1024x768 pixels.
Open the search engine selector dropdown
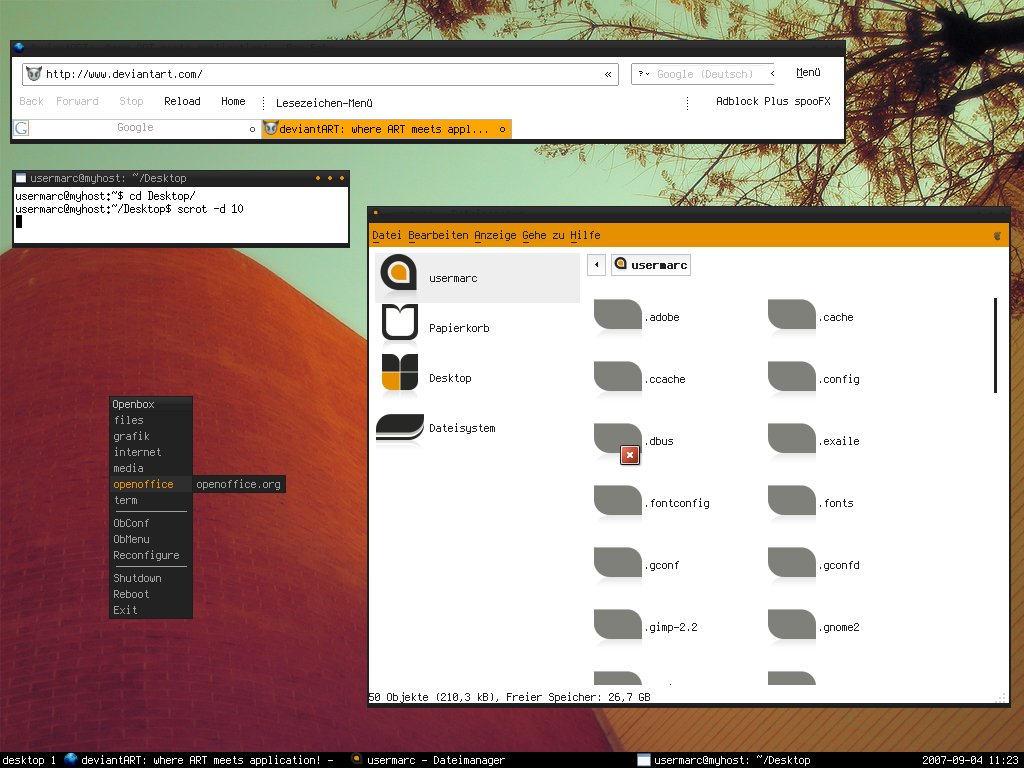(643, 74)
